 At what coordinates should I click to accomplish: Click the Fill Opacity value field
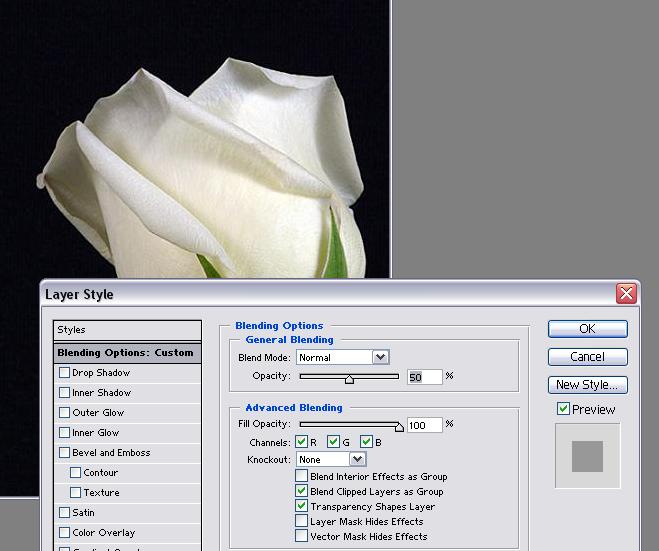click(x=424, y=425)
